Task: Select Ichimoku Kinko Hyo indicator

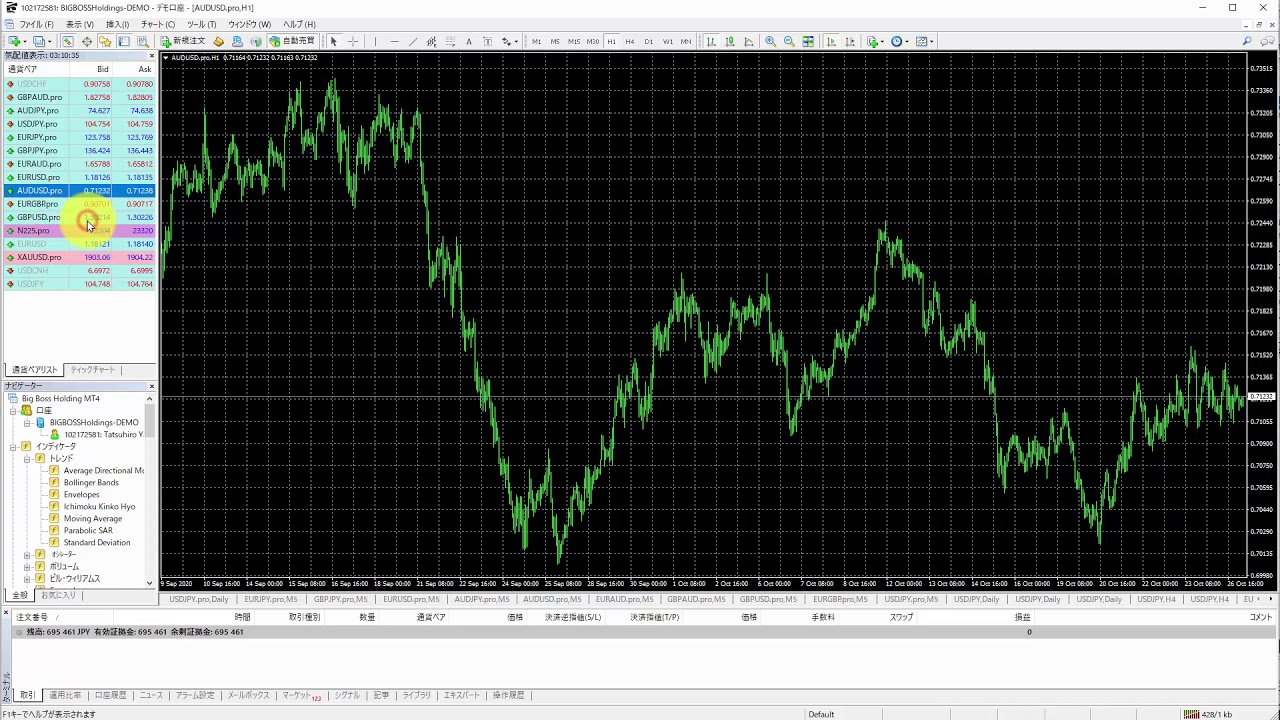Action: click(x=99, y=506)
